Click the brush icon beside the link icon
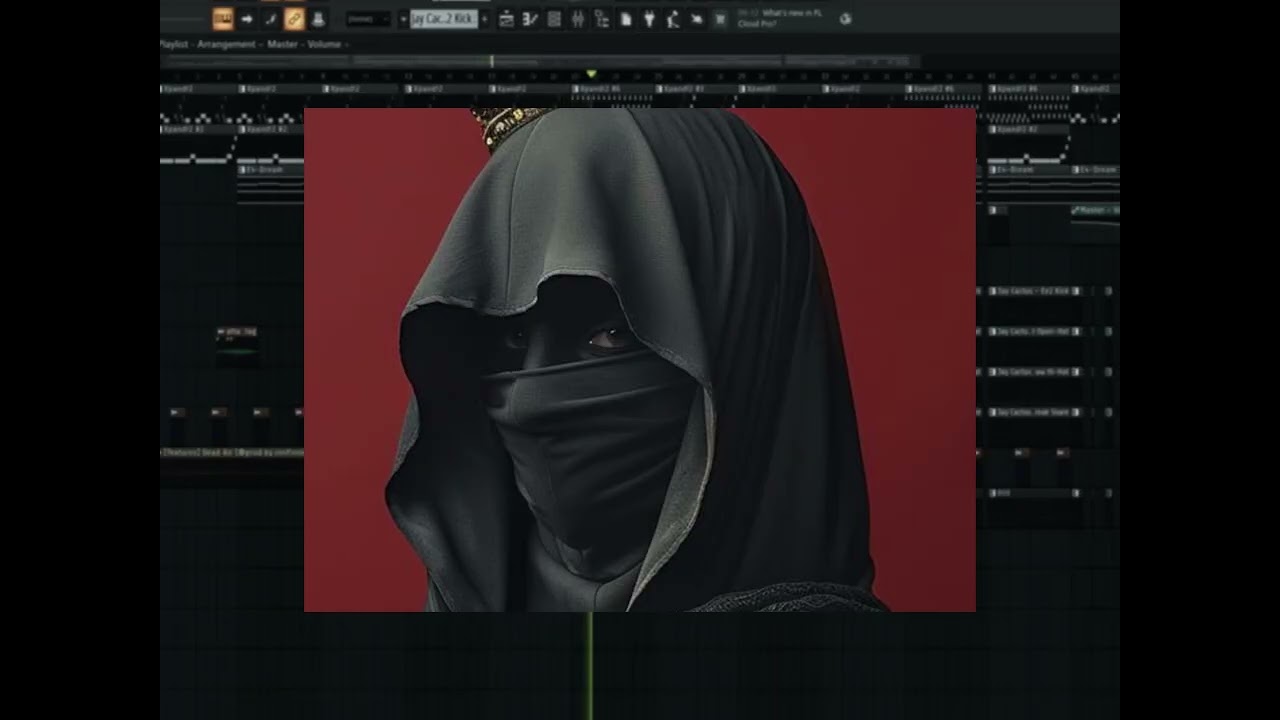 [x=270, y=18]
